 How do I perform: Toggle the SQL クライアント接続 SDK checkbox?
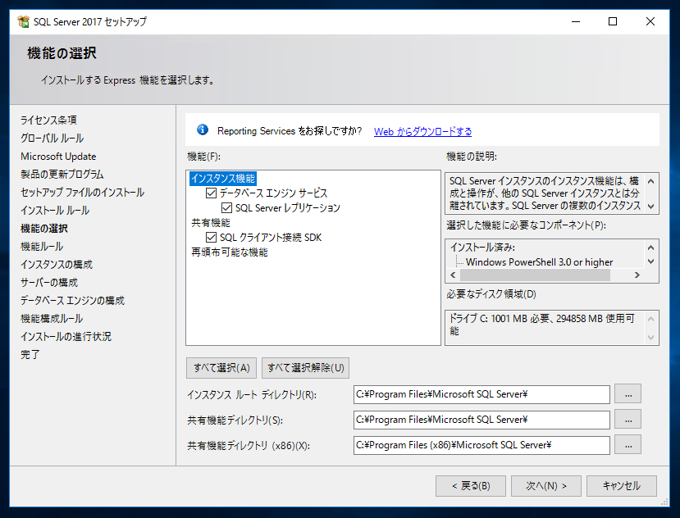point(211,237)
